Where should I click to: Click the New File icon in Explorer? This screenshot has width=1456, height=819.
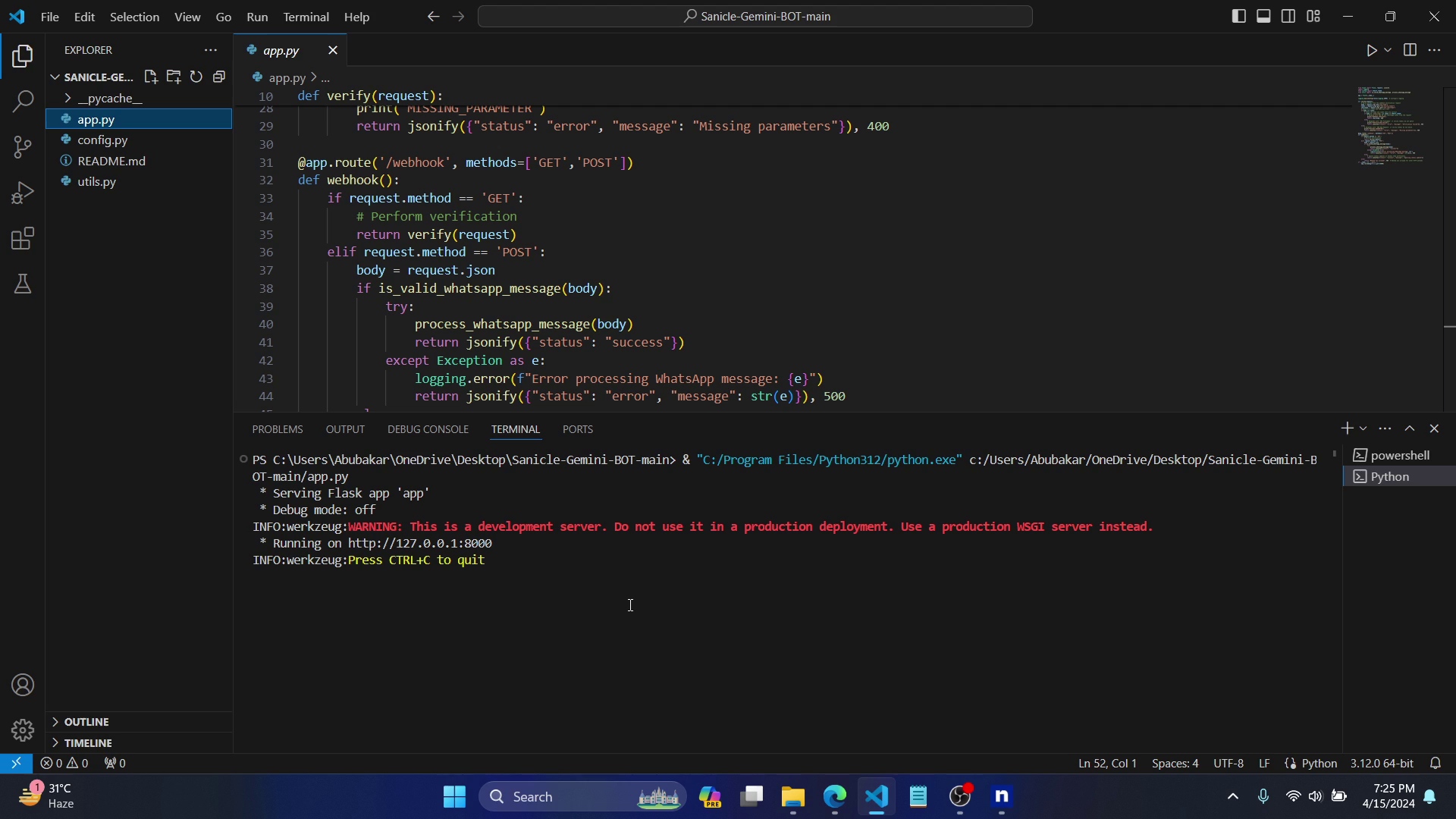coord(150,77)
